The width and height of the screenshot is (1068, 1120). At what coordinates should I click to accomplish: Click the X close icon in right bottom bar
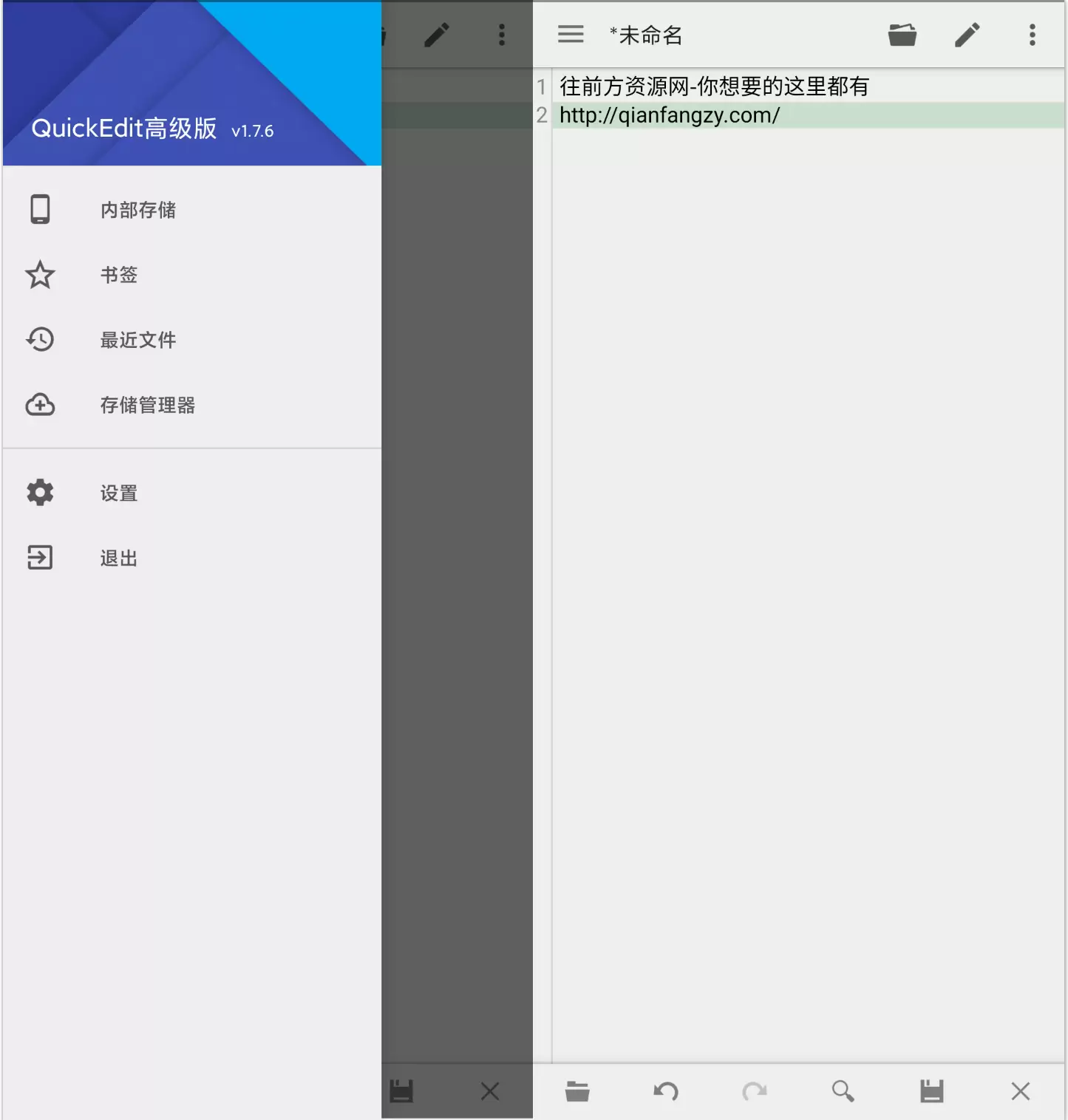[1021, 1091]
